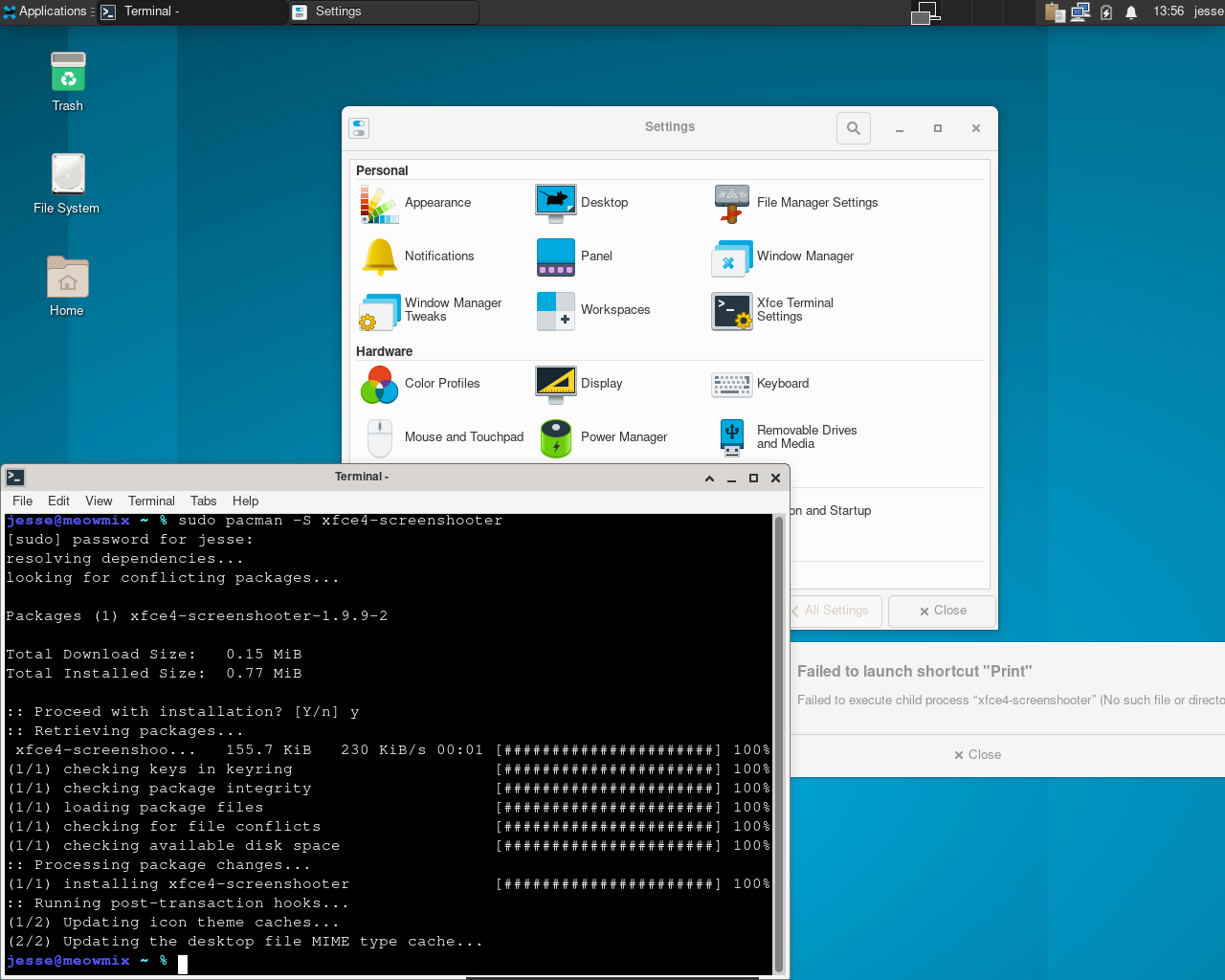Click the All Settings button
Screen dimensions: 1225x980
pos(836,611)
